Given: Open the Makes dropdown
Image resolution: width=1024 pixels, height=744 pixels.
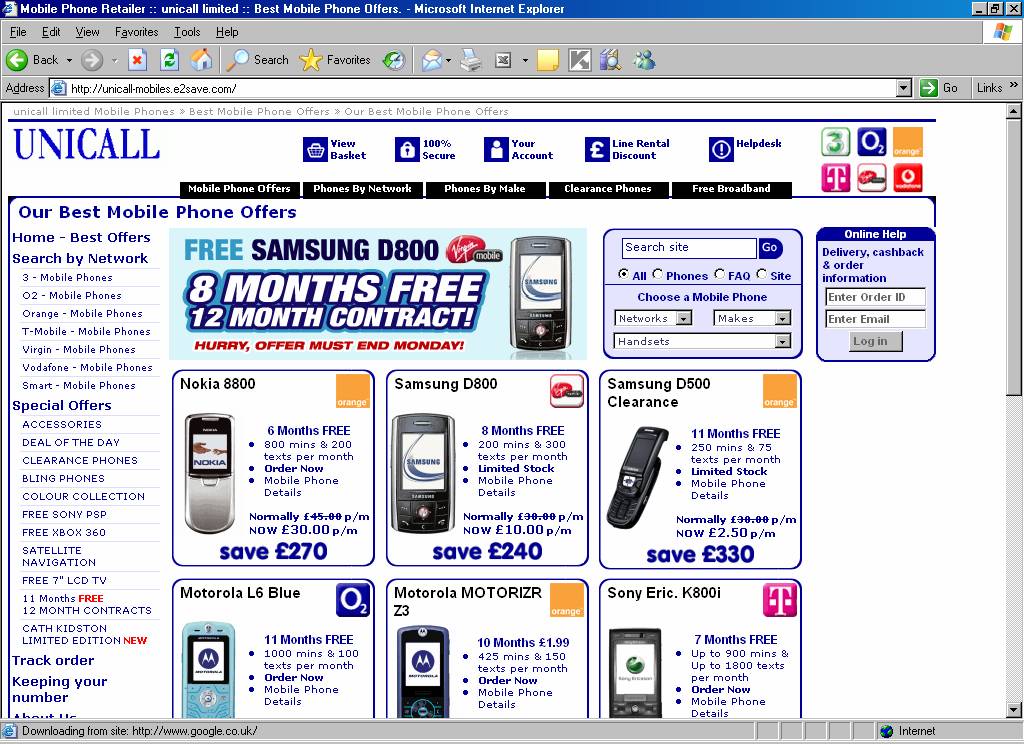Looking at the screenshot, I should (x=752, y=318).
